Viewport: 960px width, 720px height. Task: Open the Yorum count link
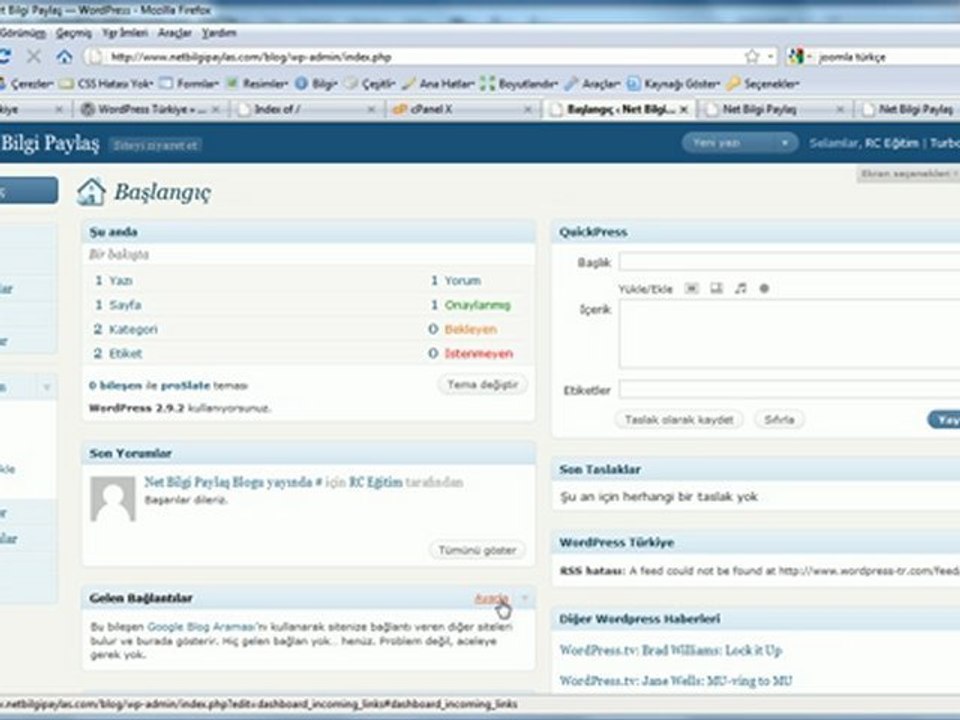coord(462,280)
